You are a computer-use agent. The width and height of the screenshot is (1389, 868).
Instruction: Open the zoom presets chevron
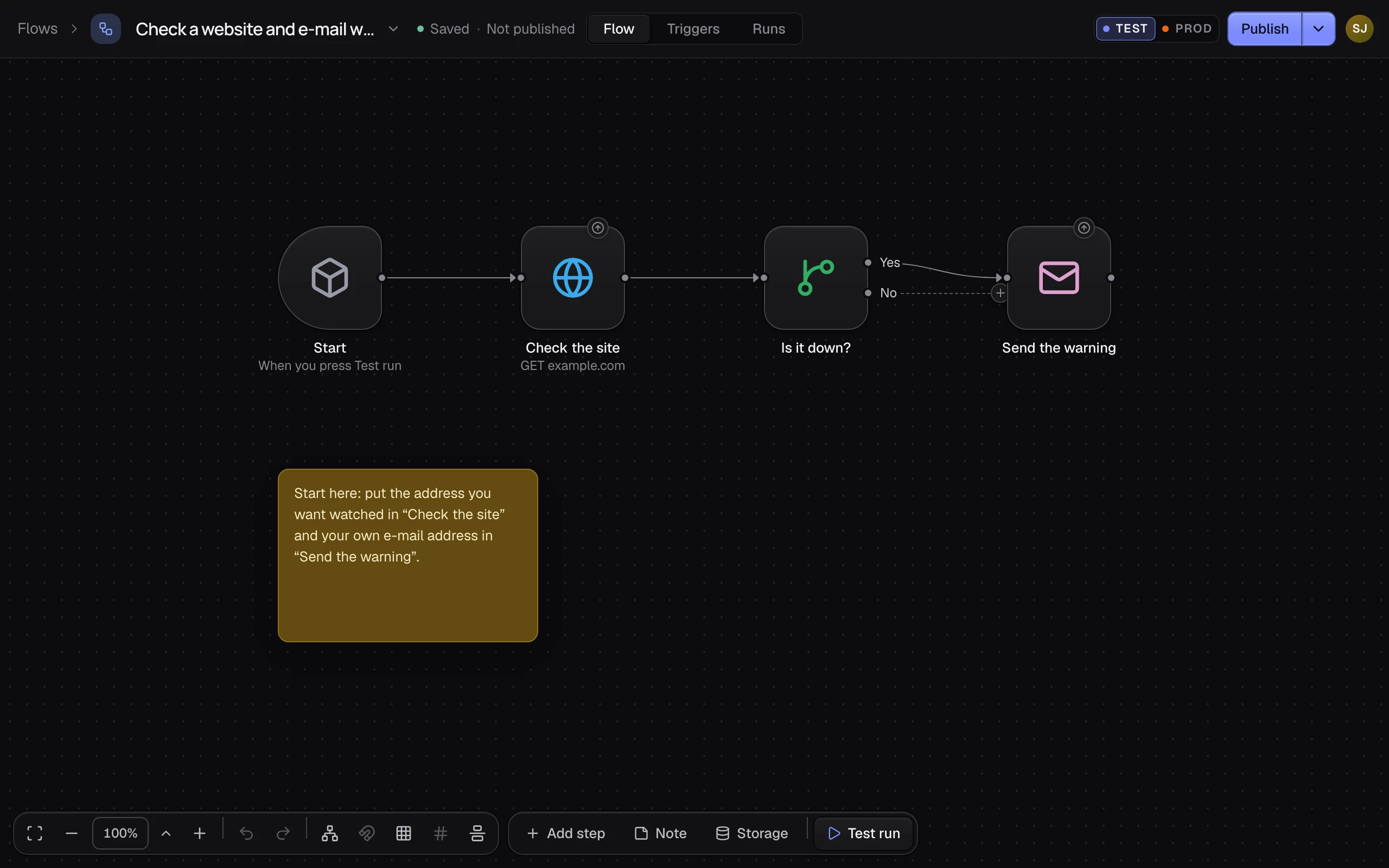(x=166, y=833)
